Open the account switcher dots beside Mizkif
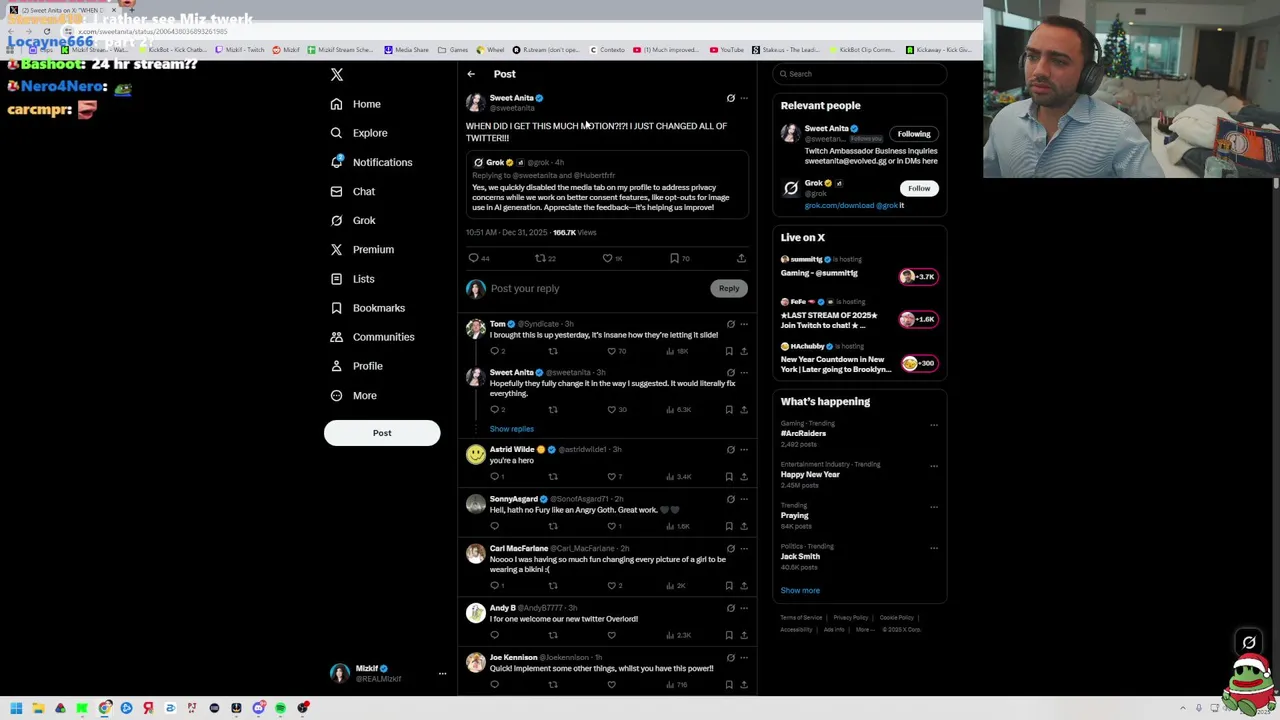The width and height of the screenshot is (1280, 720). 442,674
